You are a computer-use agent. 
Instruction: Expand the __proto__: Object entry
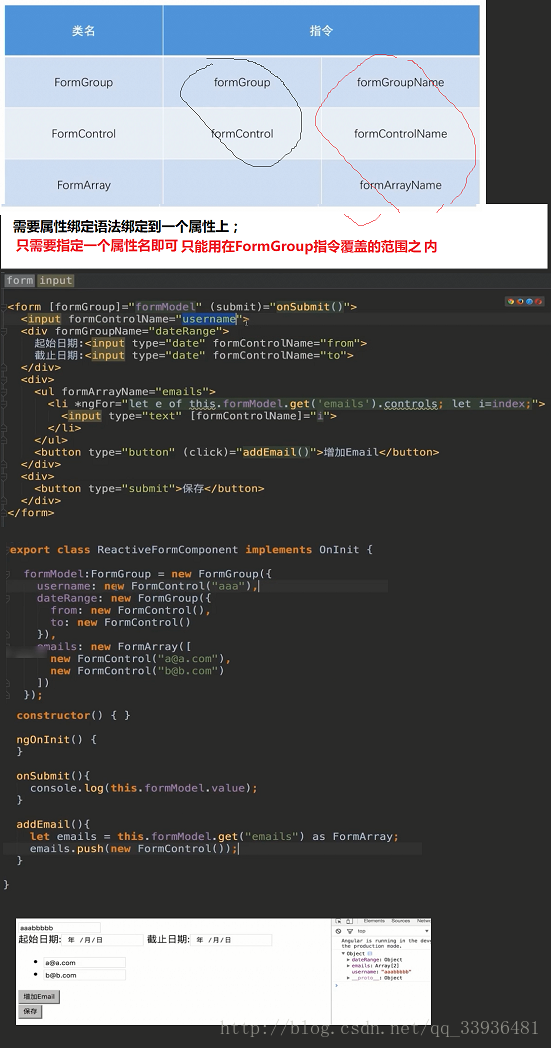348,978
